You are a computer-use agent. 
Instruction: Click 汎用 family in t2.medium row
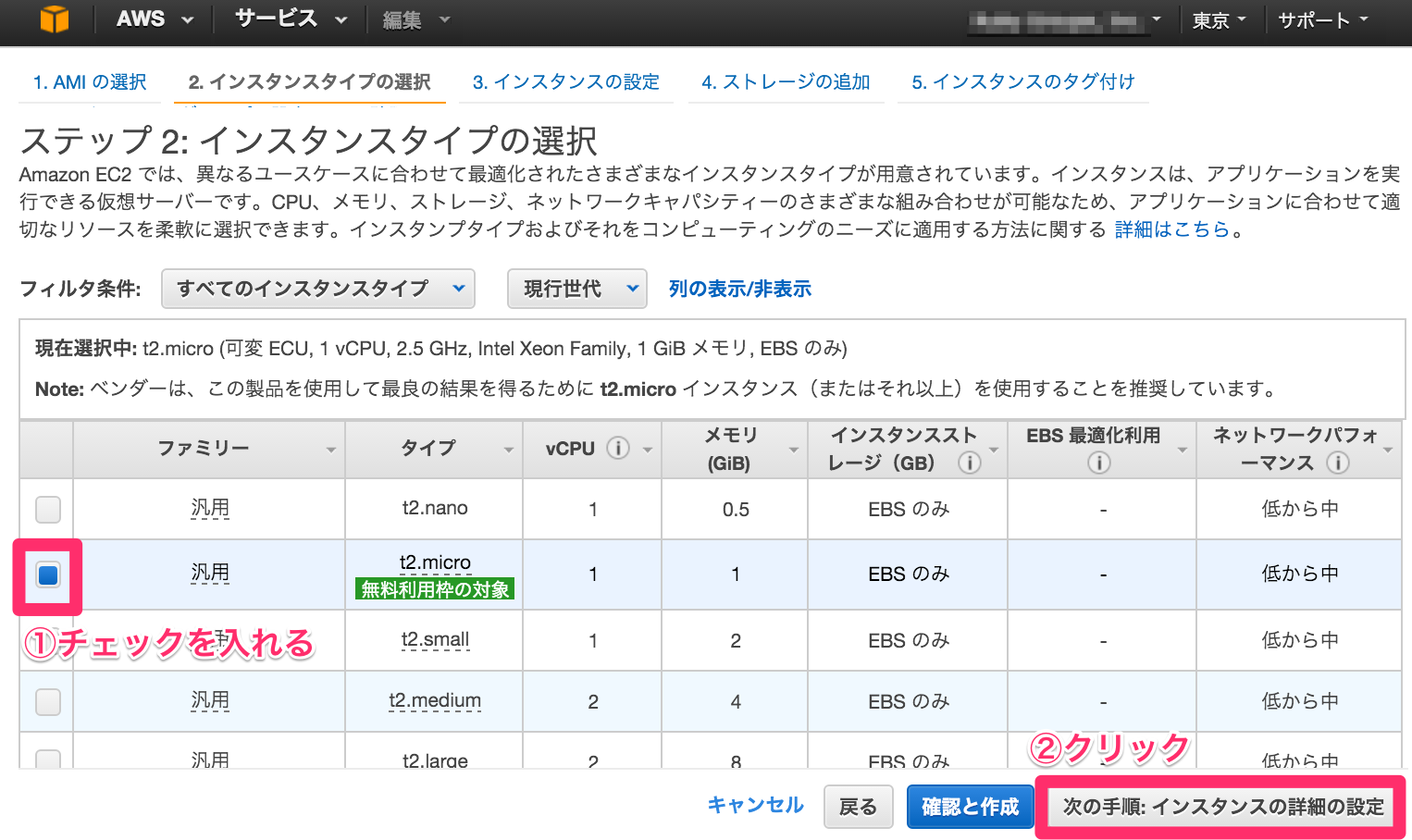(210, 700)
